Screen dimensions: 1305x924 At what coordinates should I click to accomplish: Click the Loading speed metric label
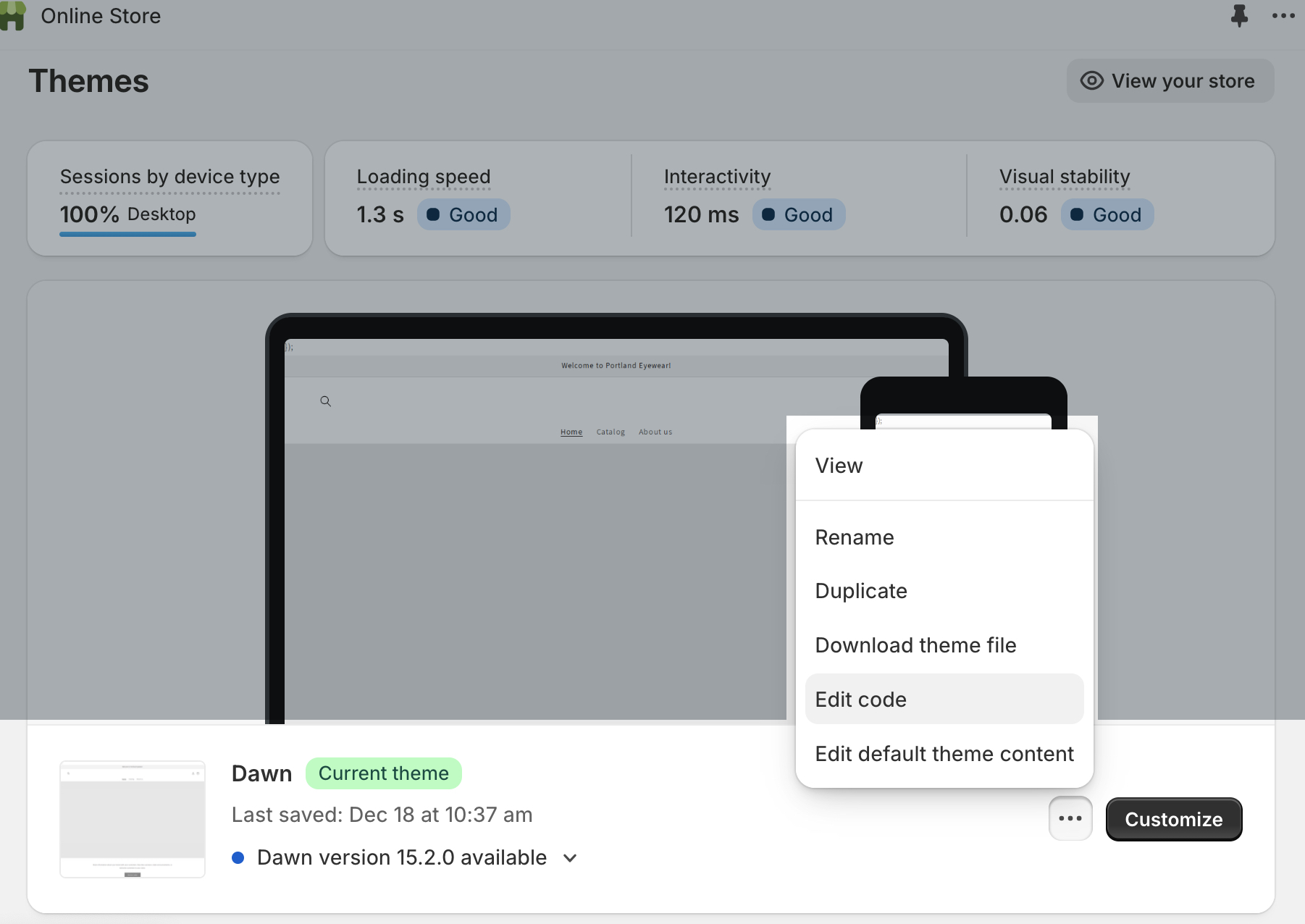coord(423,177)
